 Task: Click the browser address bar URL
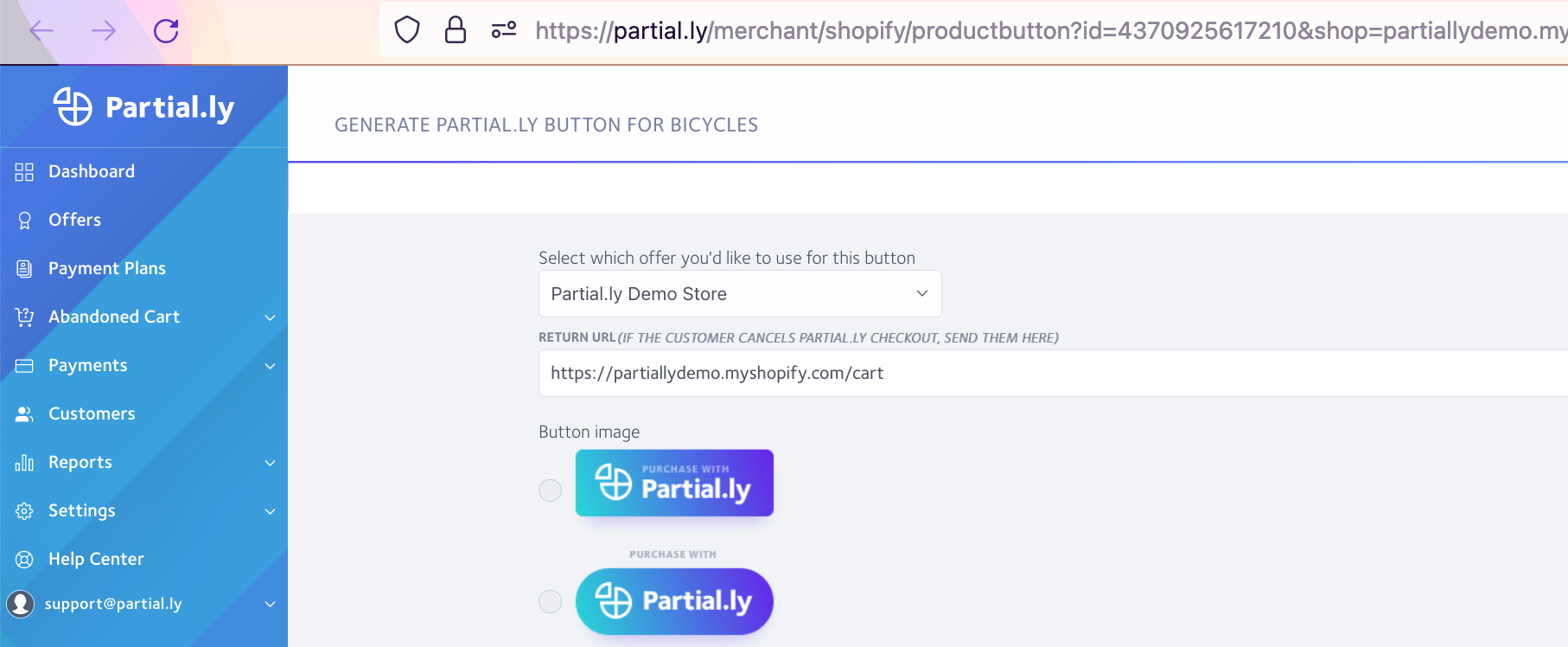point(1050,31)
